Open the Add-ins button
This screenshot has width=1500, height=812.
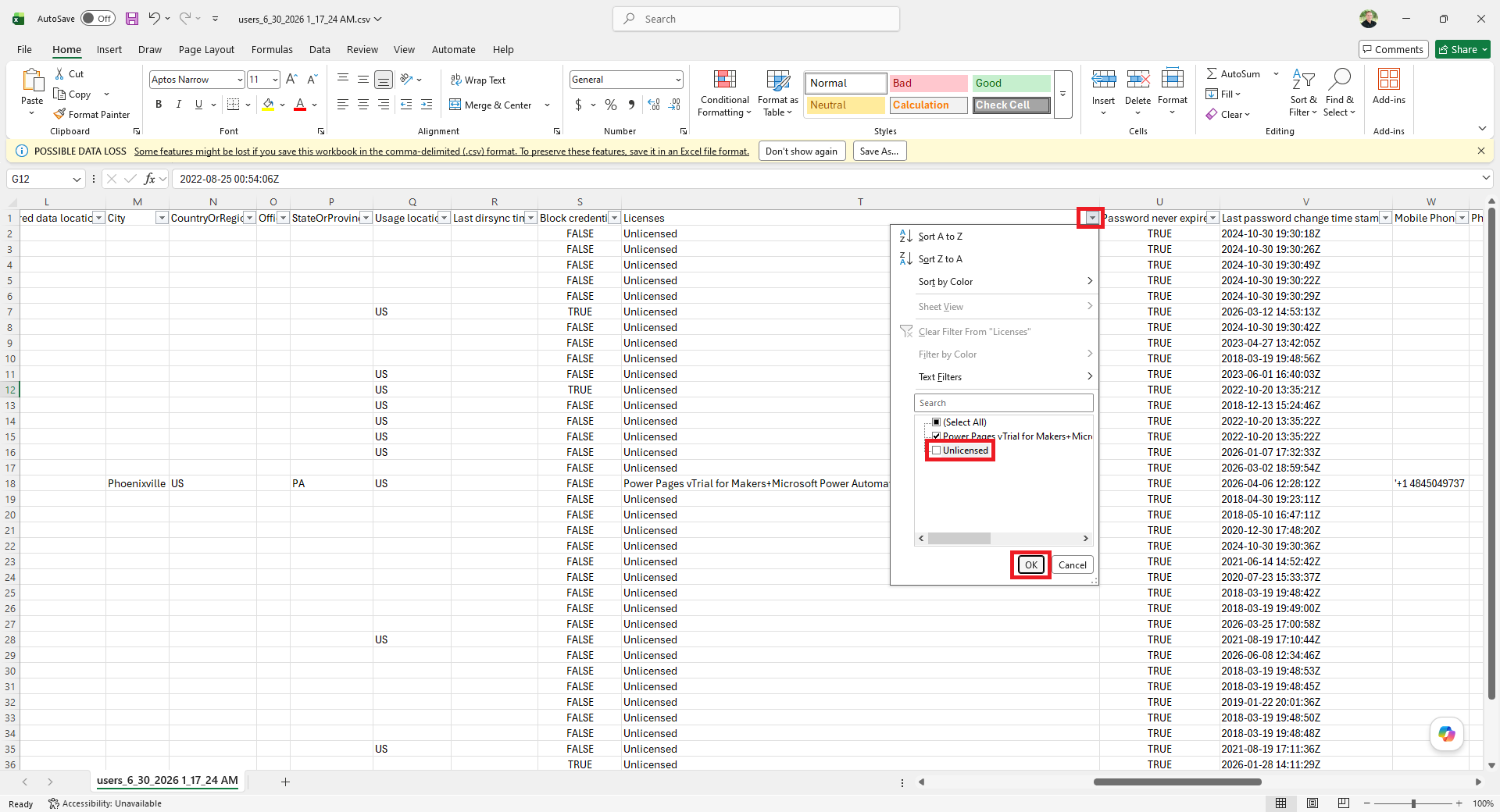click(1388, 87)
